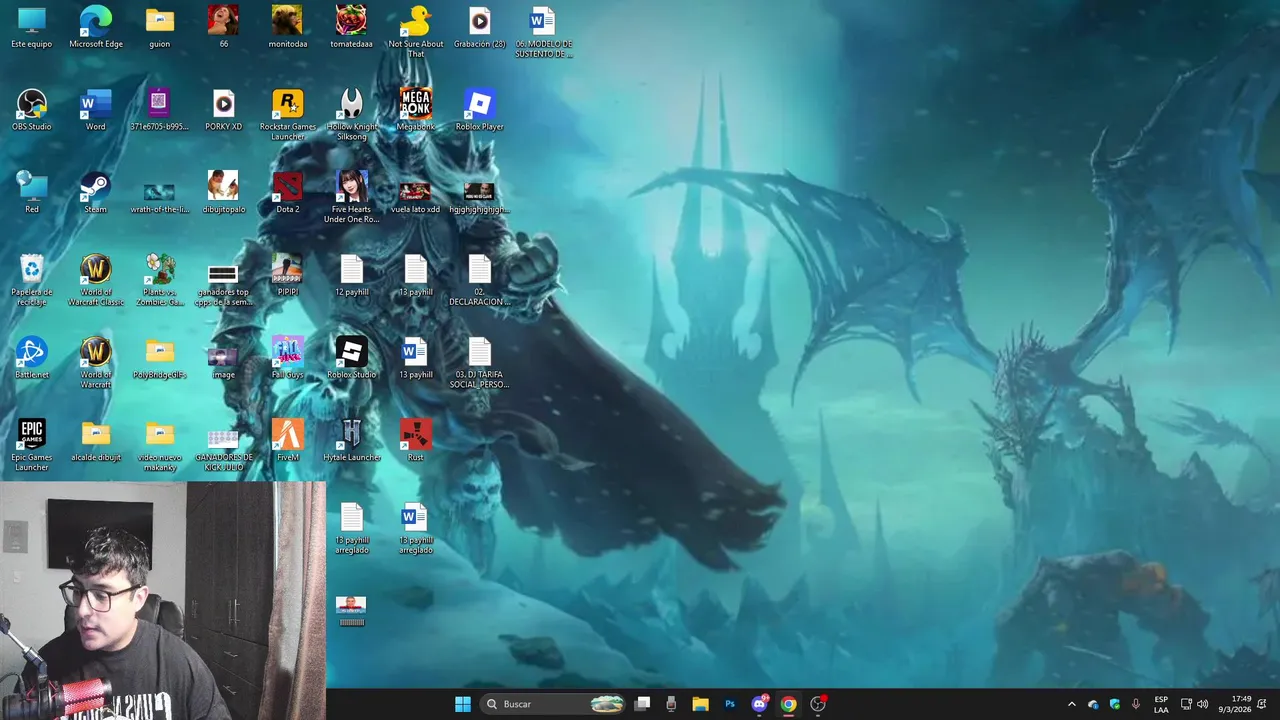1280x720 pixels.
Task: Launch the Fall Guys shortcut
Action: pyautogui.click(x=287, y=358)
